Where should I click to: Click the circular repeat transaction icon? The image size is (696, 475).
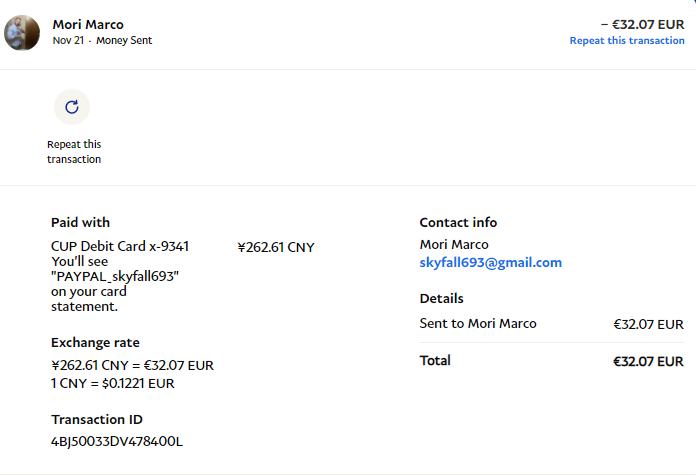tap(72, 107)
